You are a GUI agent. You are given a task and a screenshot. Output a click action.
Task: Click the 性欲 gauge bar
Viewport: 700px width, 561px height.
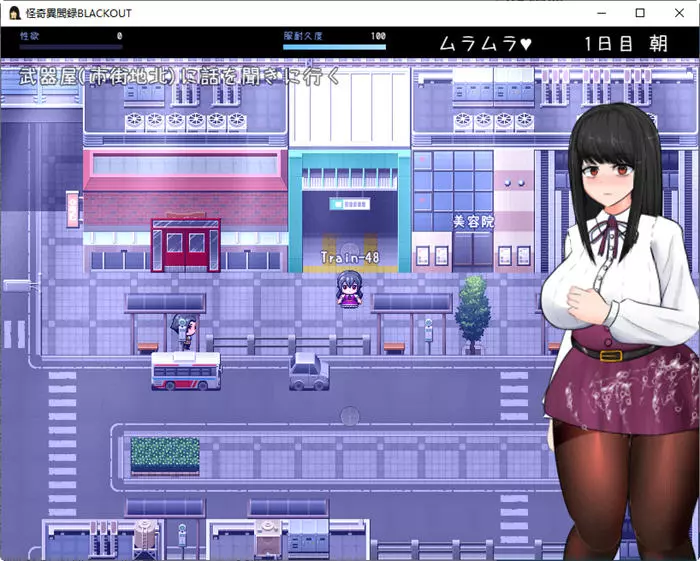[x=71, y=46]
